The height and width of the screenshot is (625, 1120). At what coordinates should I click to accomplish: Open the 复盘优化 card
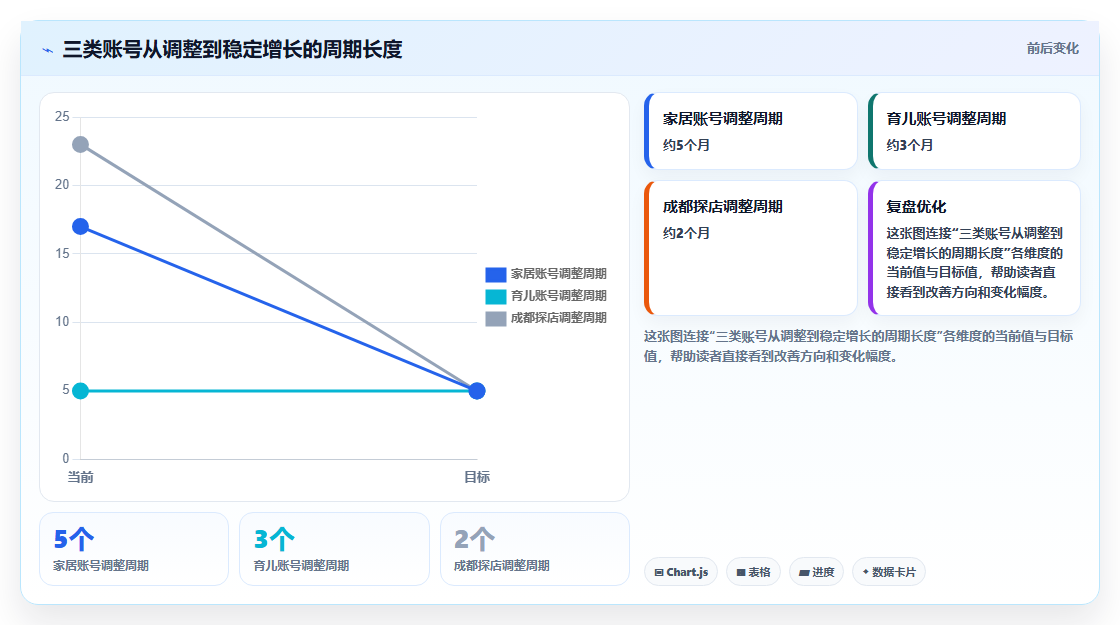[x=974, y=248]
